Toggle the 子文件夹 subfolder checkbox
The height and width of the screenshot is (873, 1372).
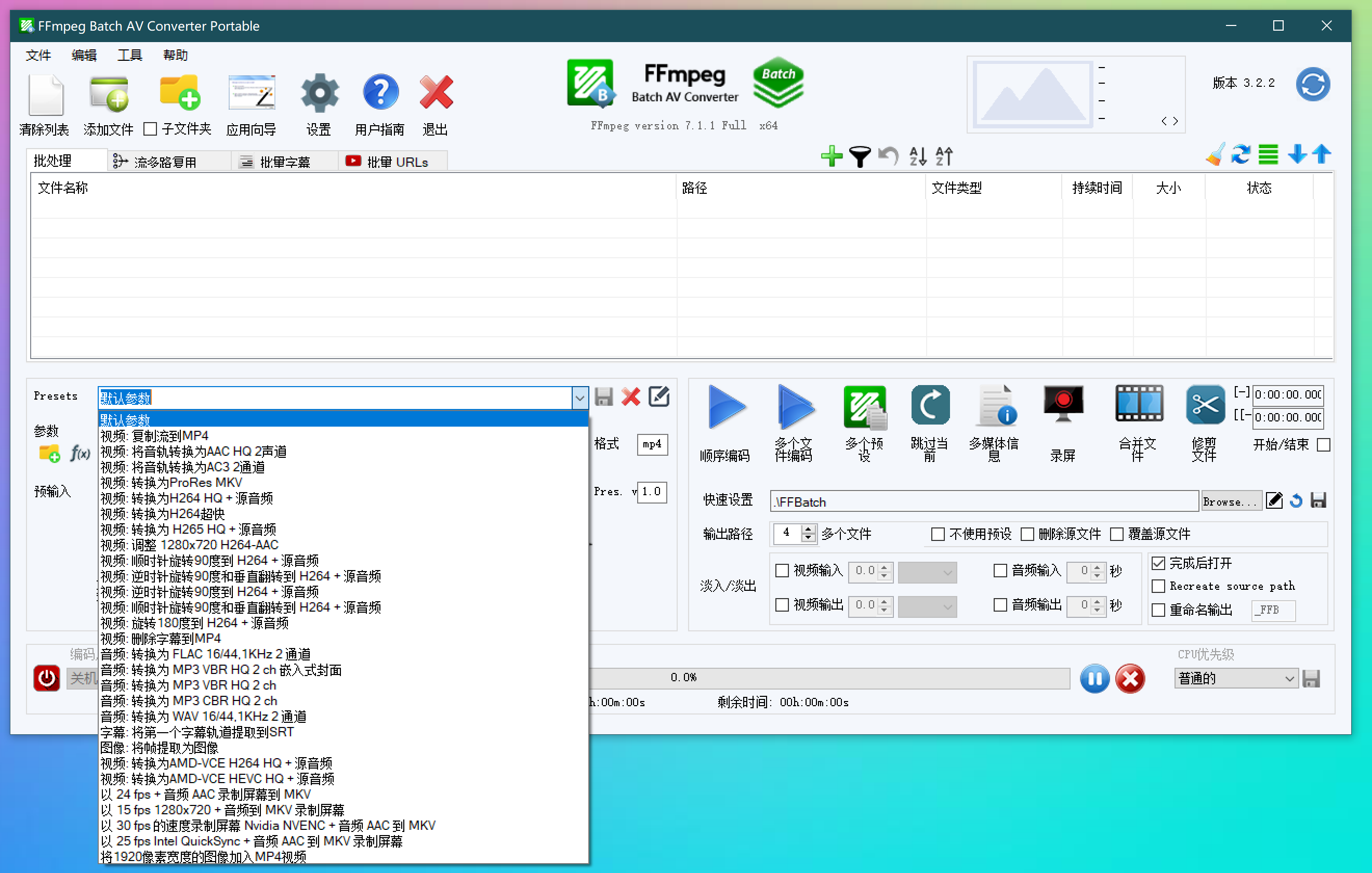click(150, 129)
